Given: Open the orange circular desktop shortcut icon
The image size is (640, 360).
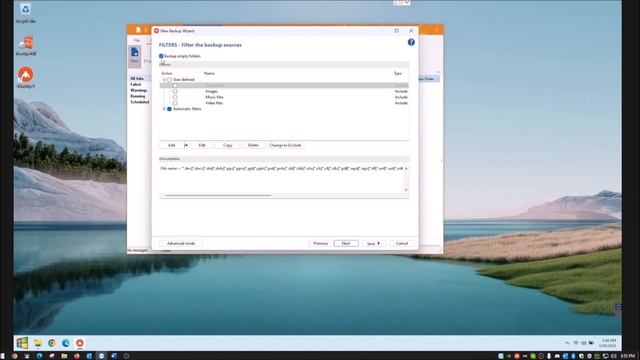Looking at the screenshot, I should coord(25,77).
